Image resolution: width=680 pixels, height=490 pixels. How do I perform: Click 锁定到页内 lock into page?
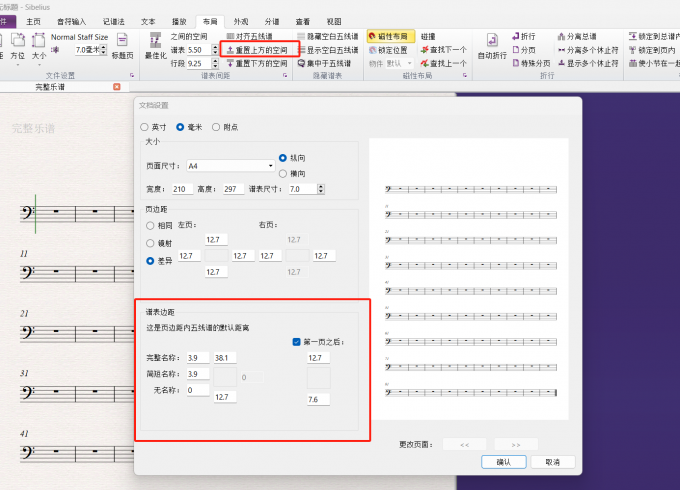(652, 50)
